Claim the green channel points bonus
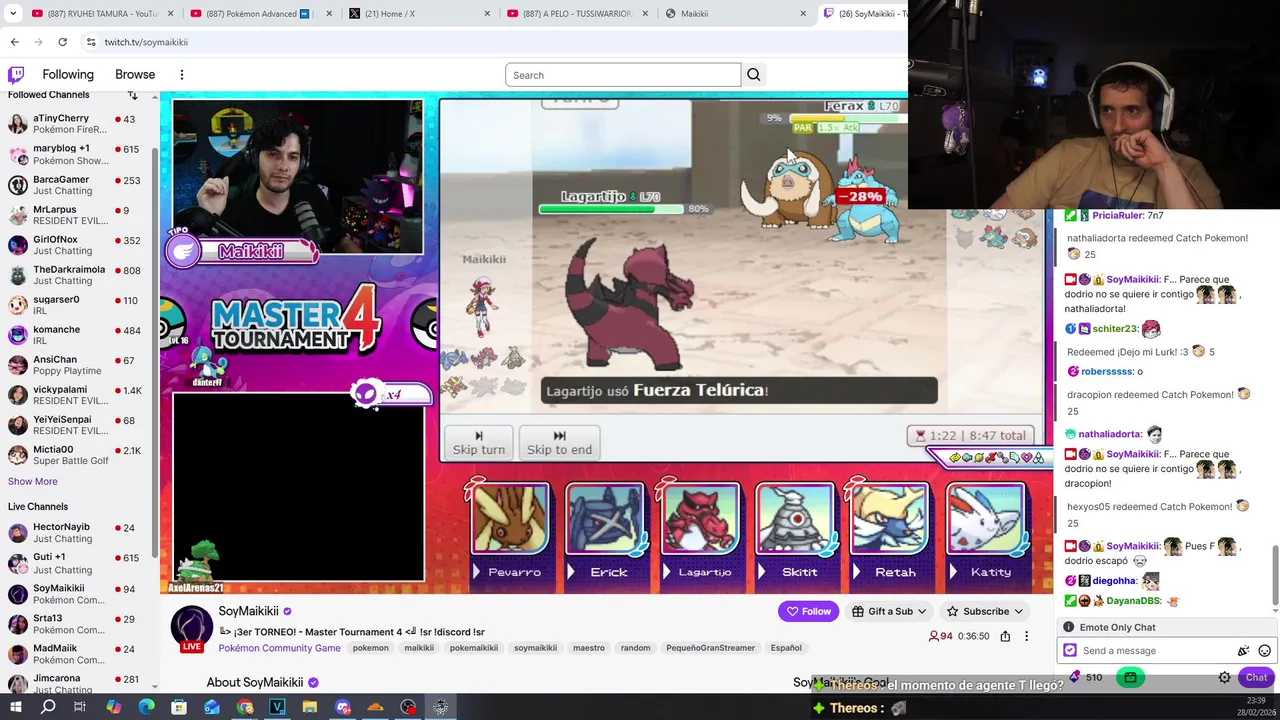This screenshot has width=1280, height=720. [1130, 677]
